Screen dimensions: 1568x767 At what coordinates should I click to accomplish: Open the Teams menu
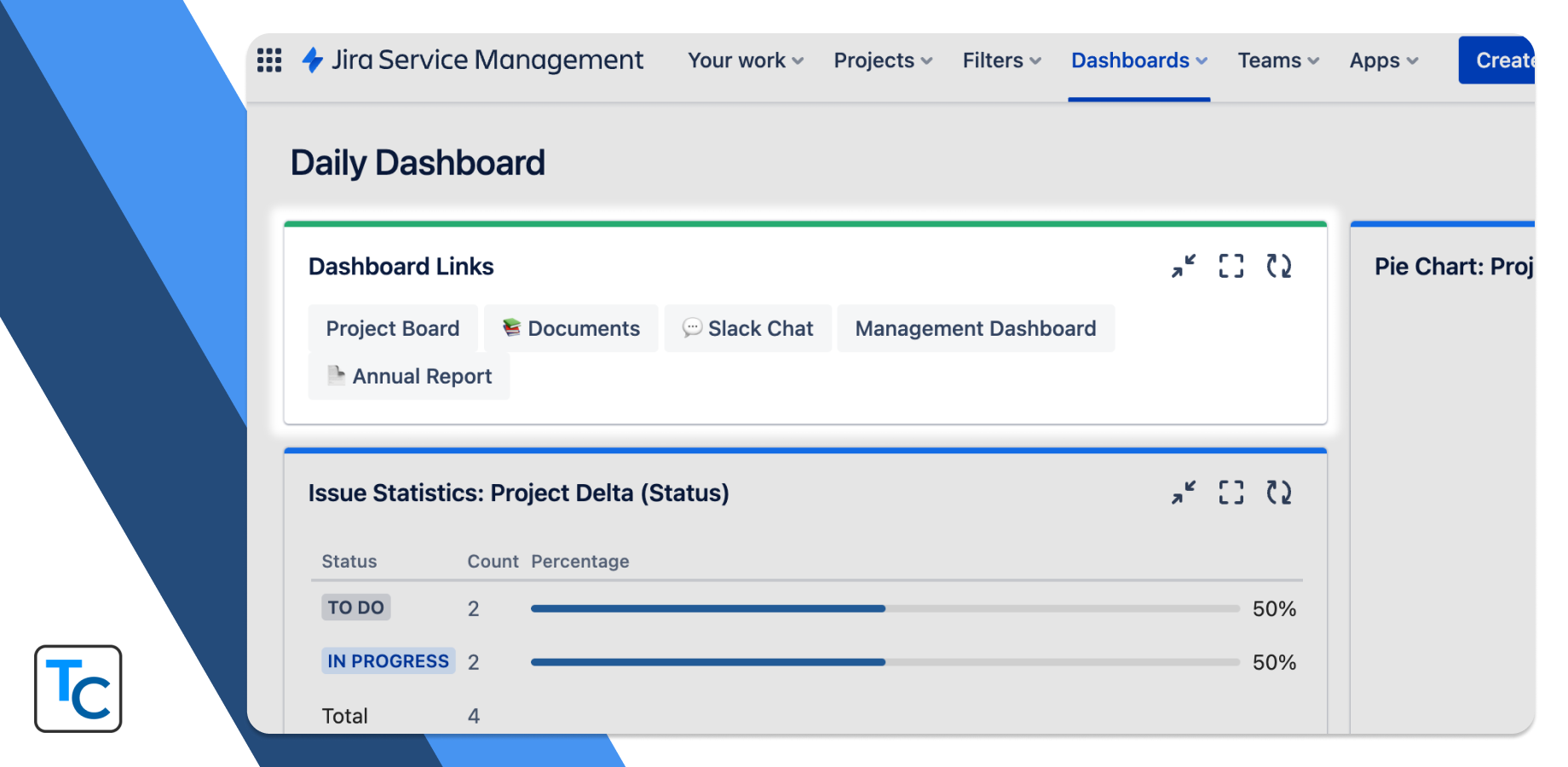tap(1278, 61)
